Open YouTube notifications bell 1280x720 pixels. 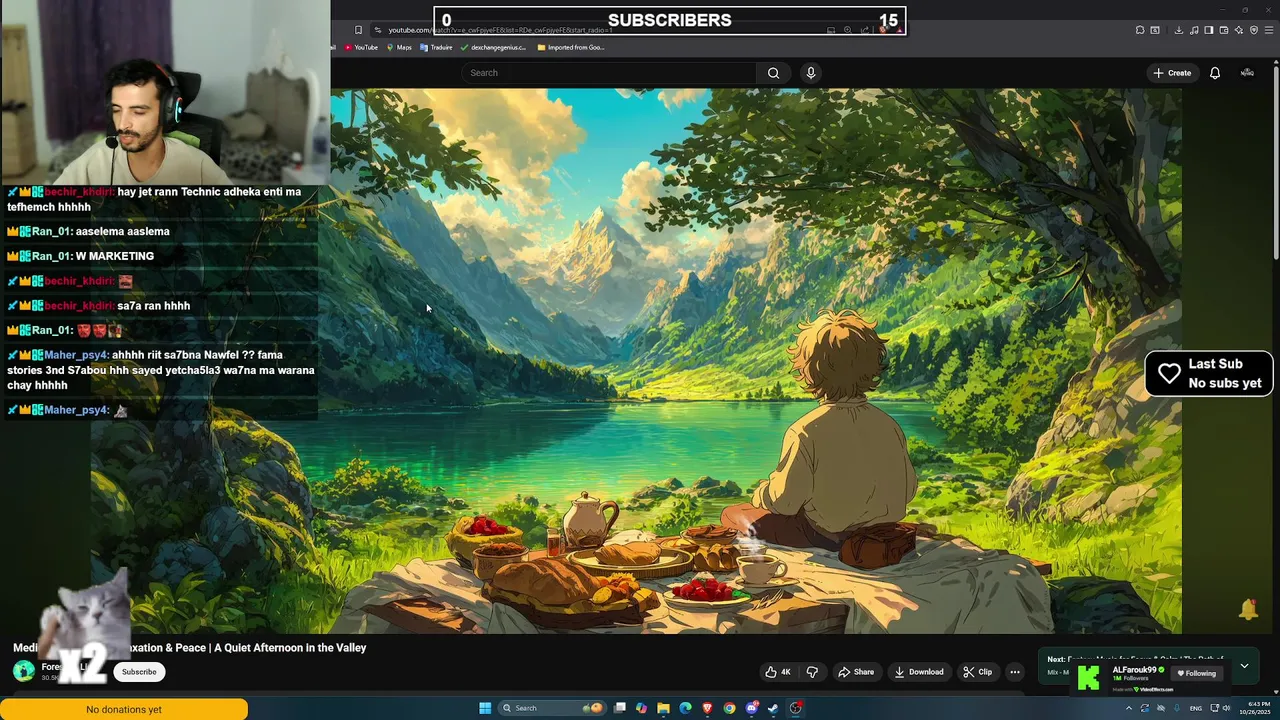1215,73
